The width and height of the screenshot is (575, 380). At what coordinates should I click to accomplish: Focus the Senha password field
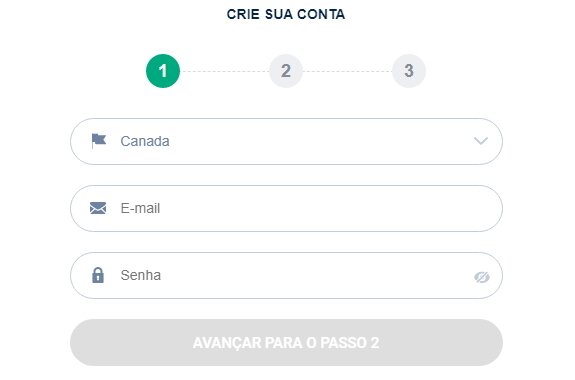[286, 275]
